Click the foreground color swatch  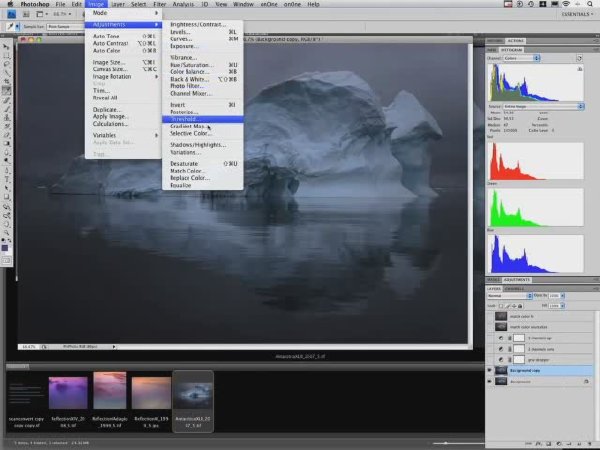point(5,248)
